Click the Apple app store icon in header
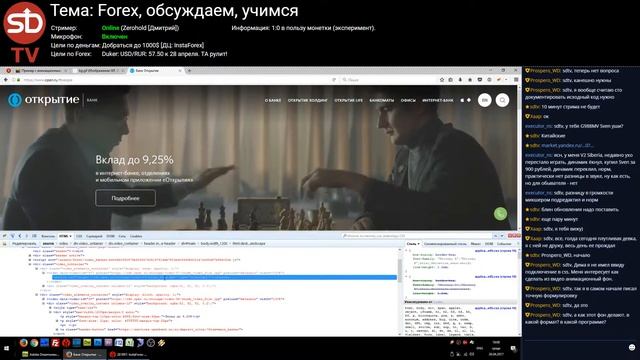Viewport: 640px width, 360px height. pos(462,100)
